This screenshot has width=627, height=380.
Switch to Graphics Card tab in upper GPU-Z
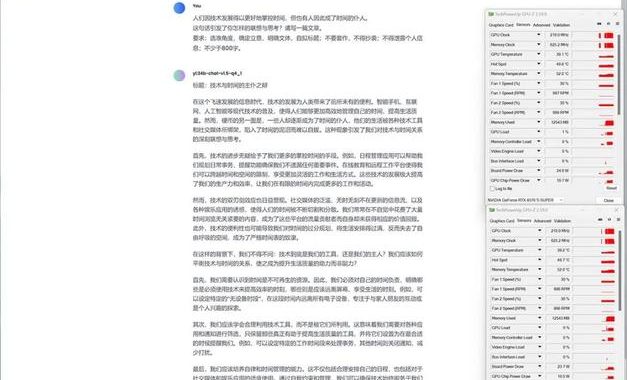click(x=501, y=25)
